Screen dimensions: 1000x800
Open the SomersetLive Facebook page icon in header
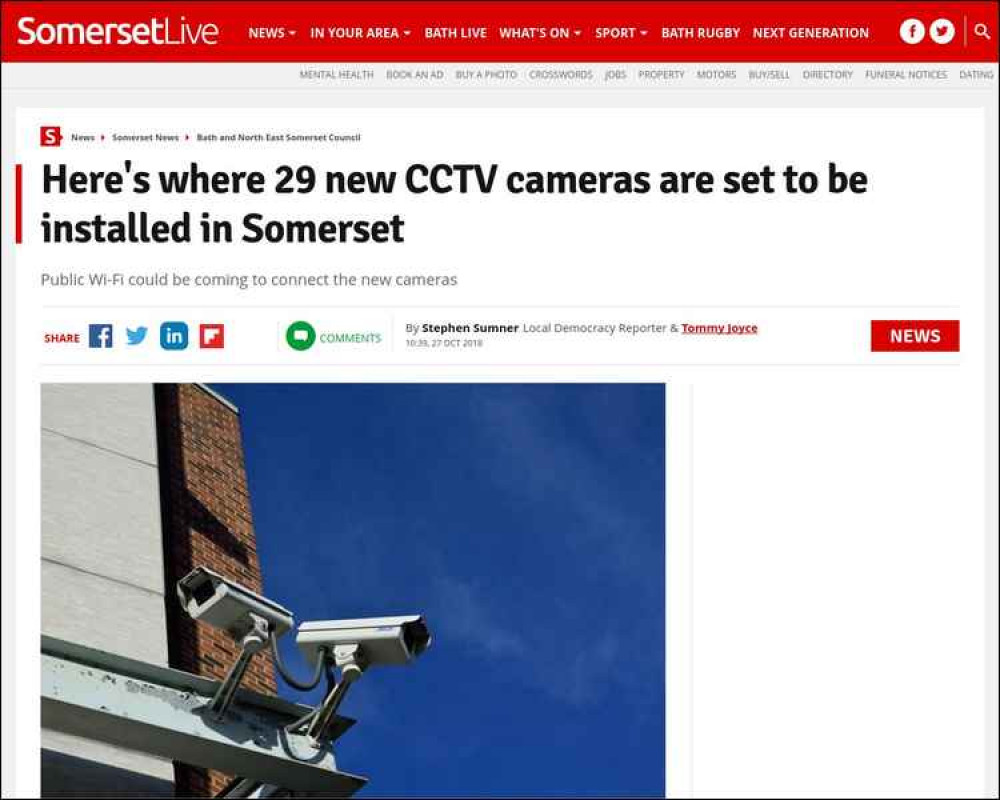pyautogui.click(x=912, y=31)
